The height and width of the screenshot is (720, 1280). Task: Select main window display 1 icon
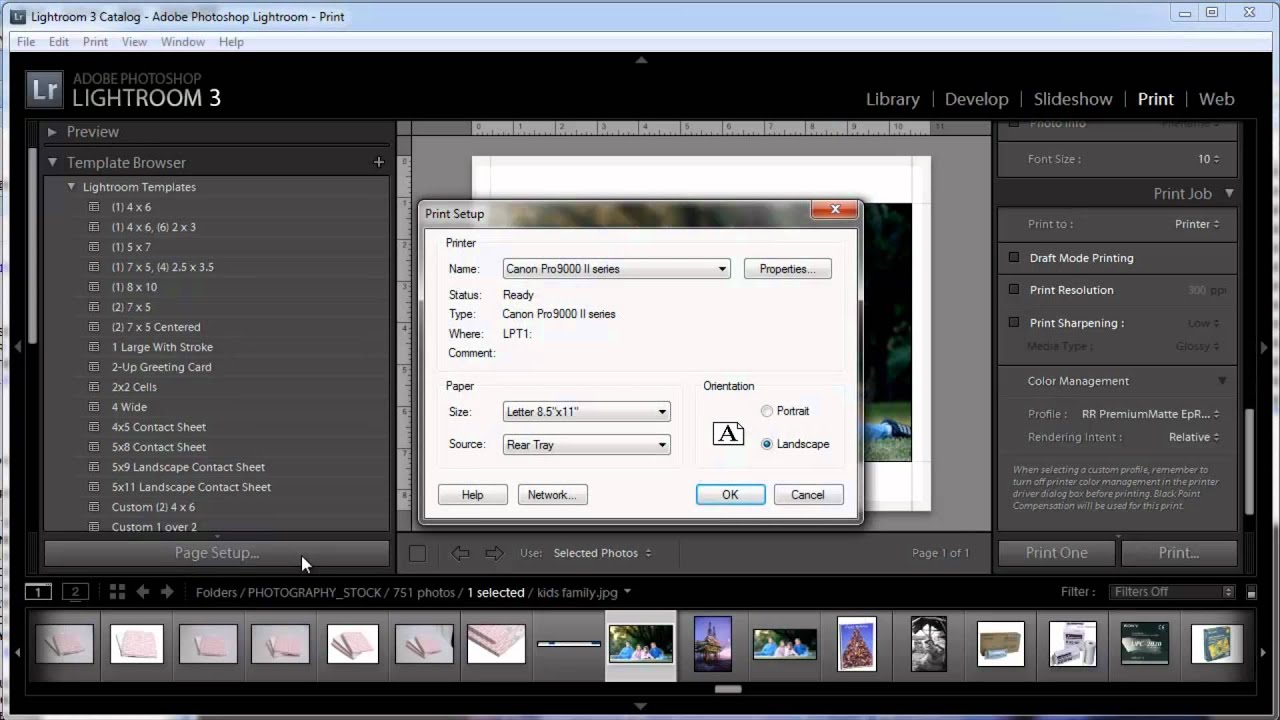[x=38, y=592]
